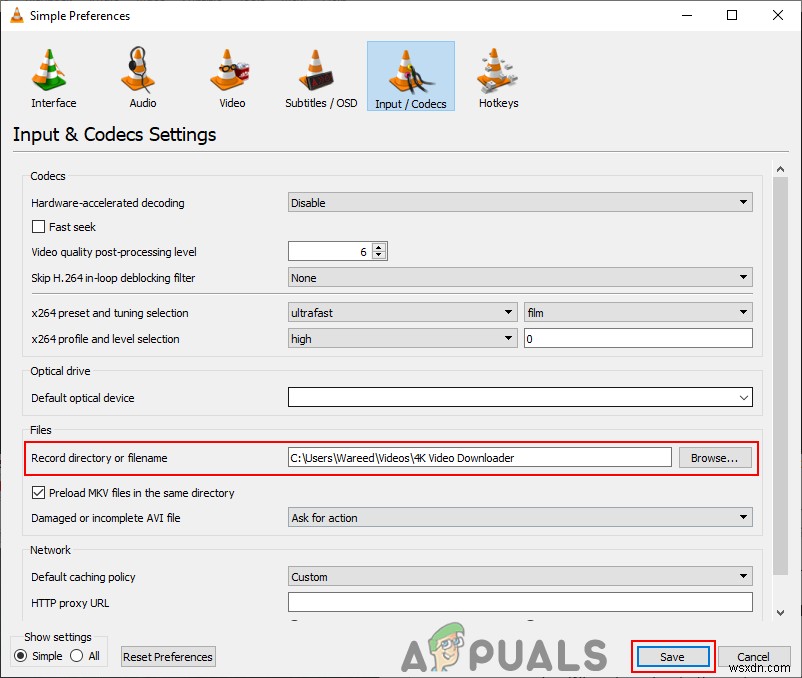The height and width of the screenshot is (678, 802).
Task: Uncheck Preload MKV files in the same directory
Action: point(38,492)
